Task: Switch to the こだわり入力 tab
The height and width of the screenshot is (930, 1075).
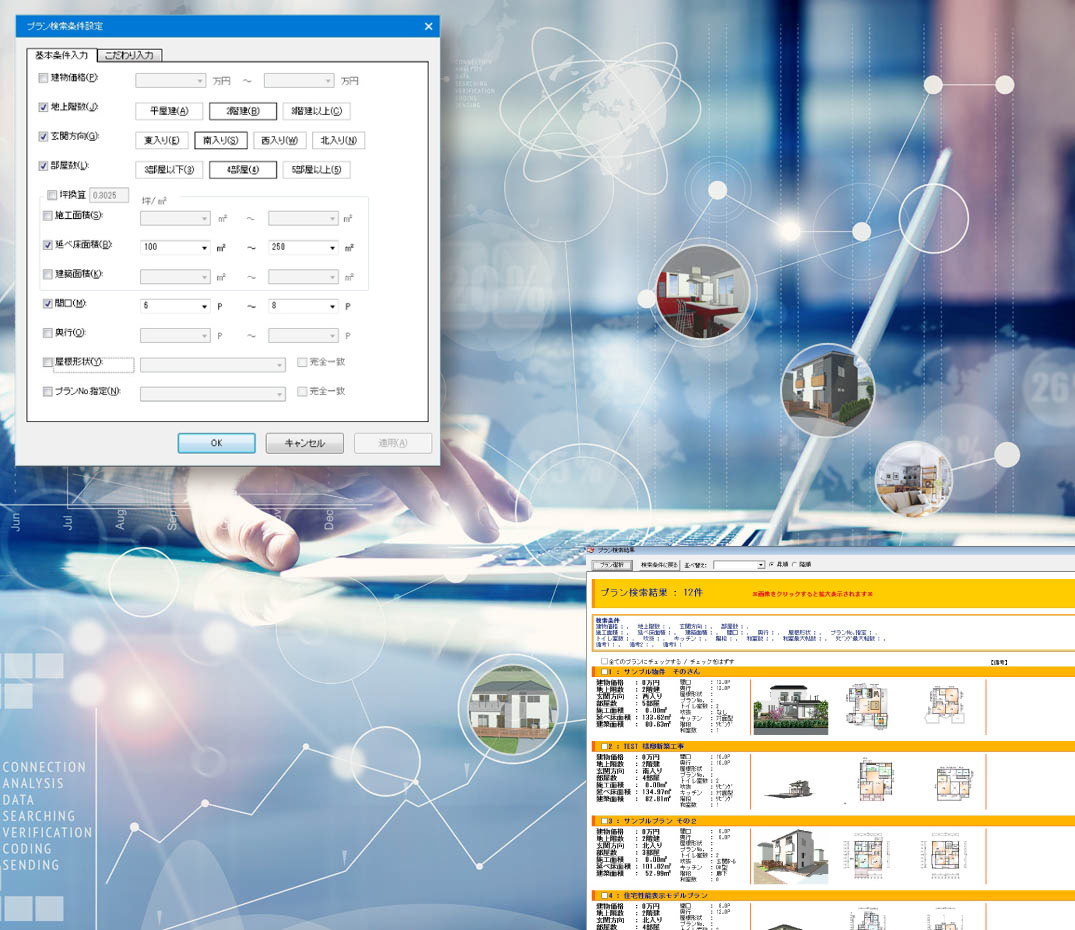Action: pos(130,55)
